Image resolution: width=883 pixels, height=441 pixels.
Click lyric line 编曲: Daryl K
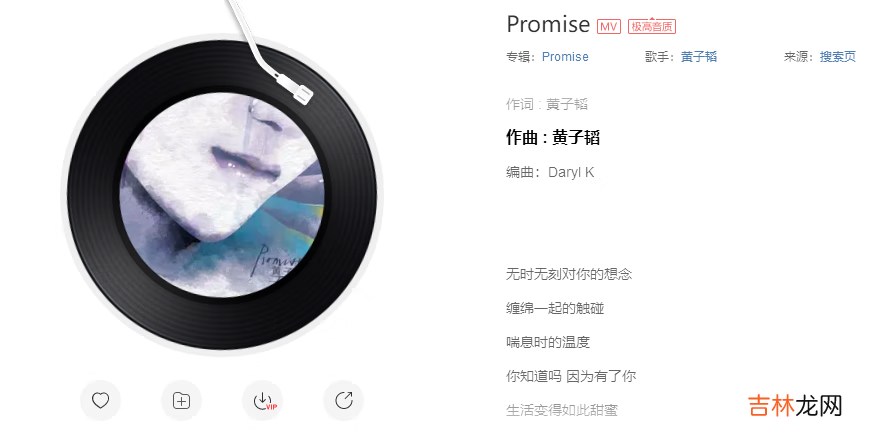click(x=550, y=172)
